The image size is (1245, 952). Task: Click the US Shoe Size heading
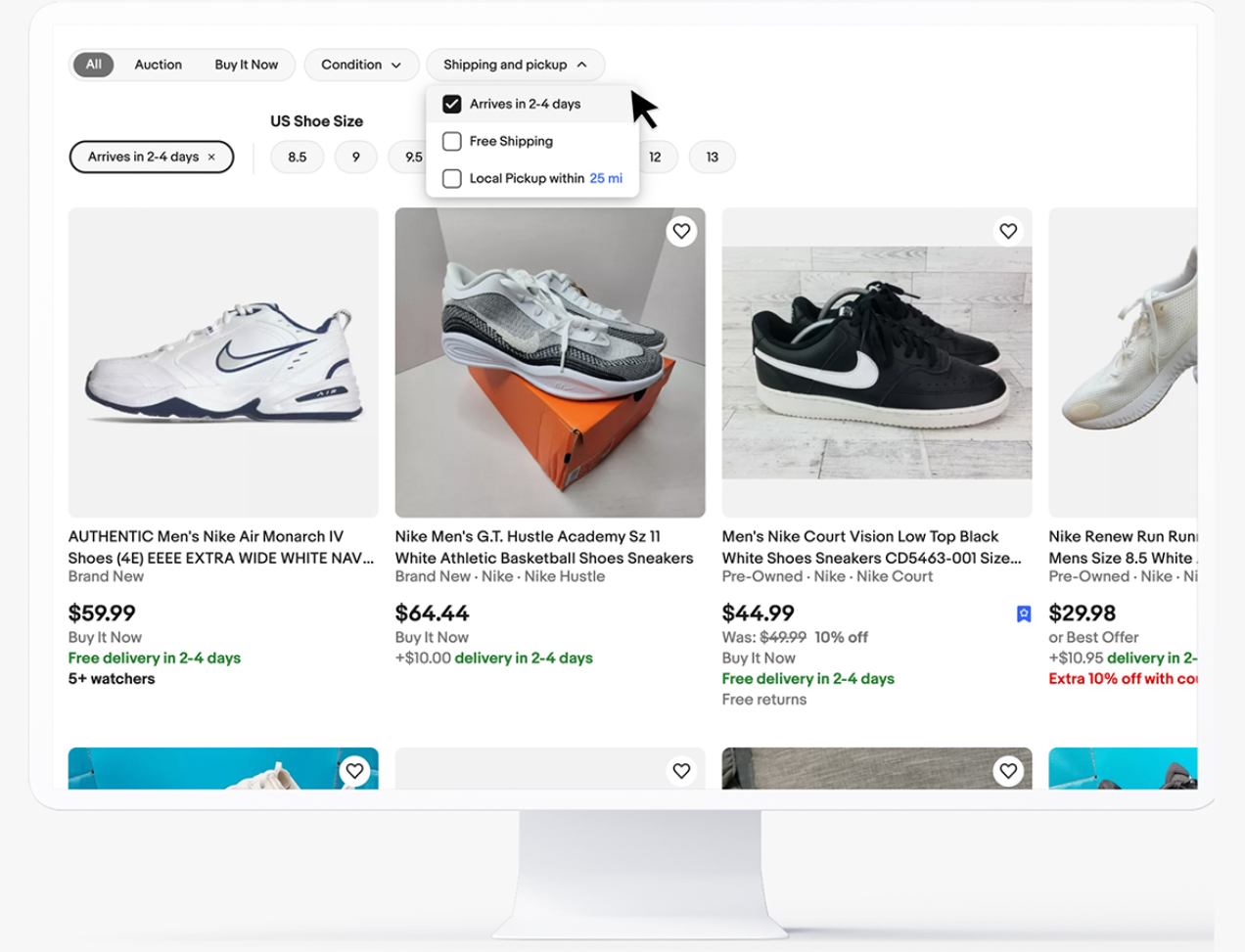click(x=317, y=121)
